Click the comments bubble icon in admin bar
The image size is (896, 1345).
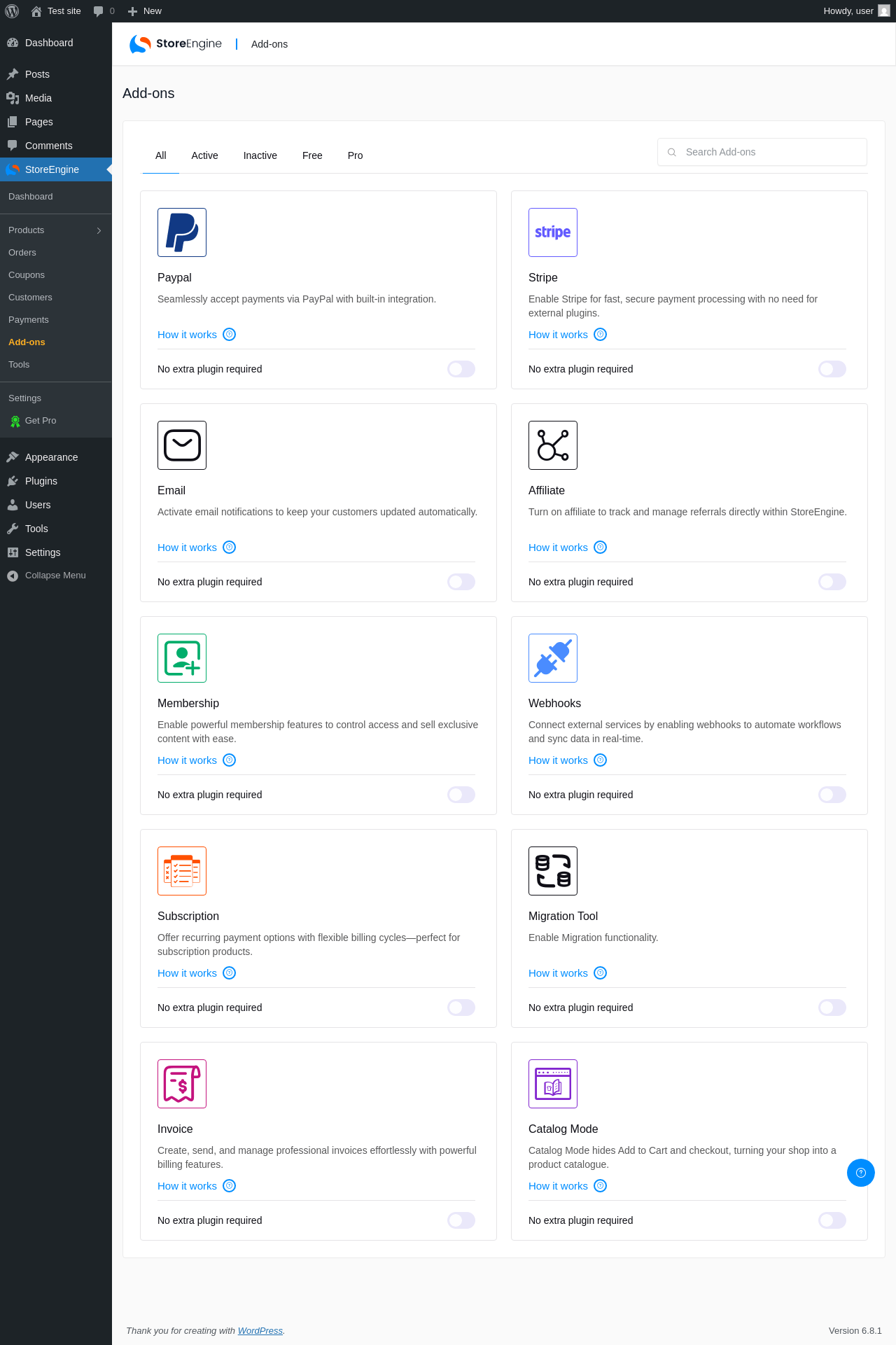(x=98, y=11)
